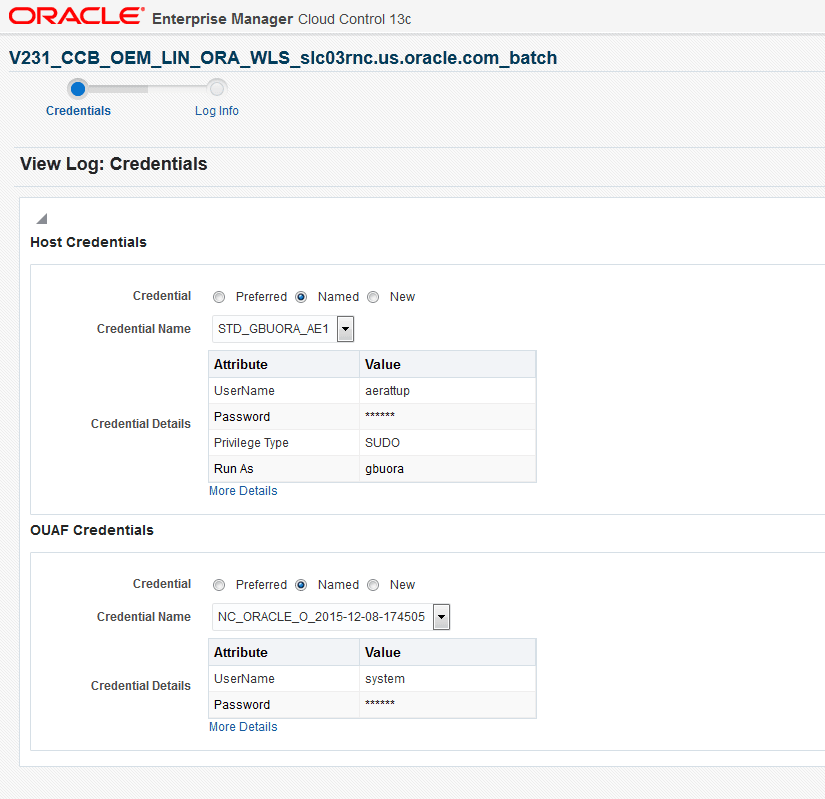Click the aerattup username value
This screenshot has width=825, height=799.
pyautogui.click(x=387, y=391)
